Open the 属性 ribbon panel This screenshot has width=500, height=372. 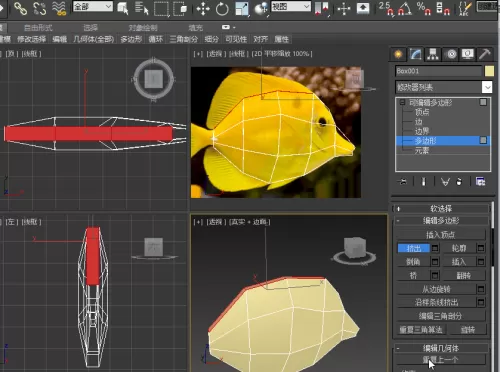pos(282,39)
